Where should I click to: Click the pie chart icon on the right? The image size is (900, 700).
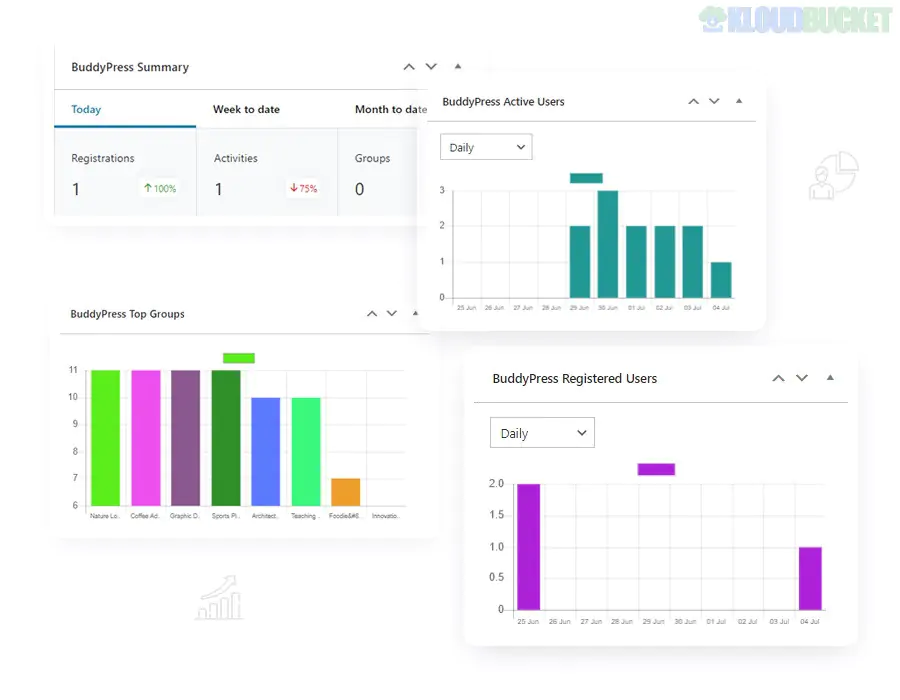coord(836,175)
